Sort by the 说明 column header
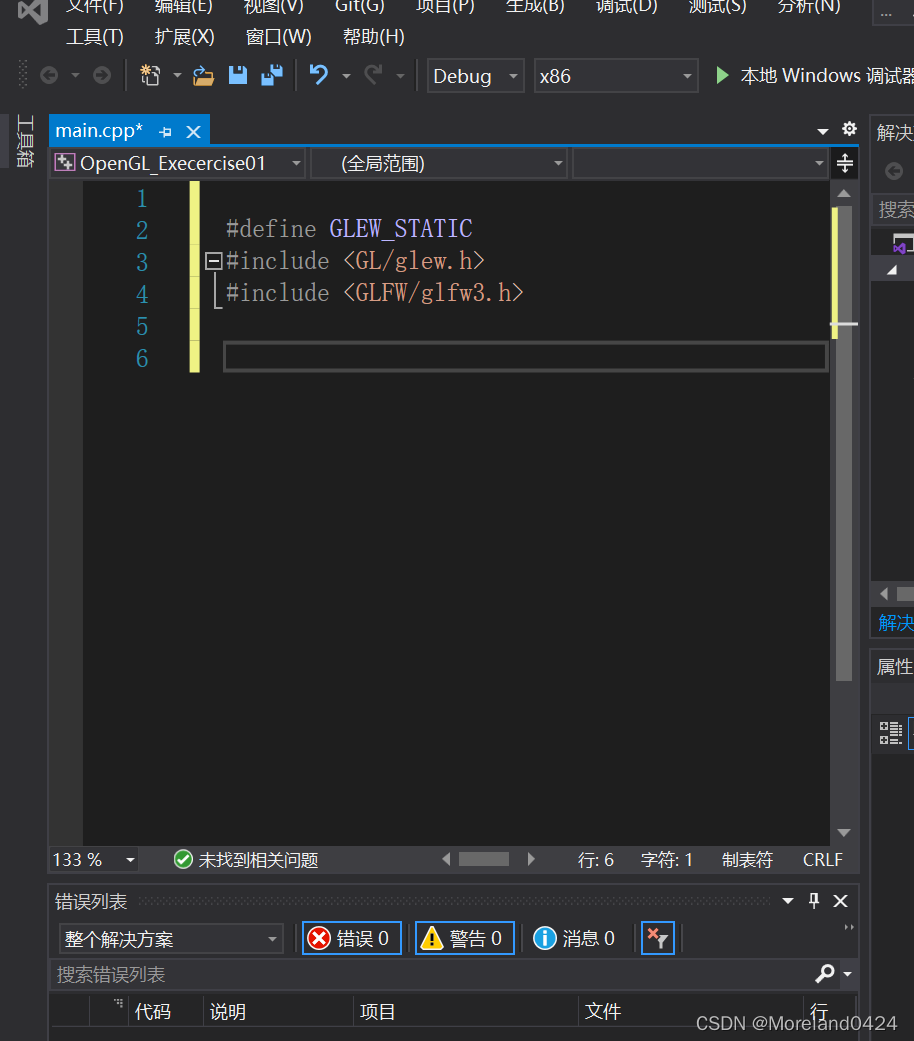 point(228,1012)
